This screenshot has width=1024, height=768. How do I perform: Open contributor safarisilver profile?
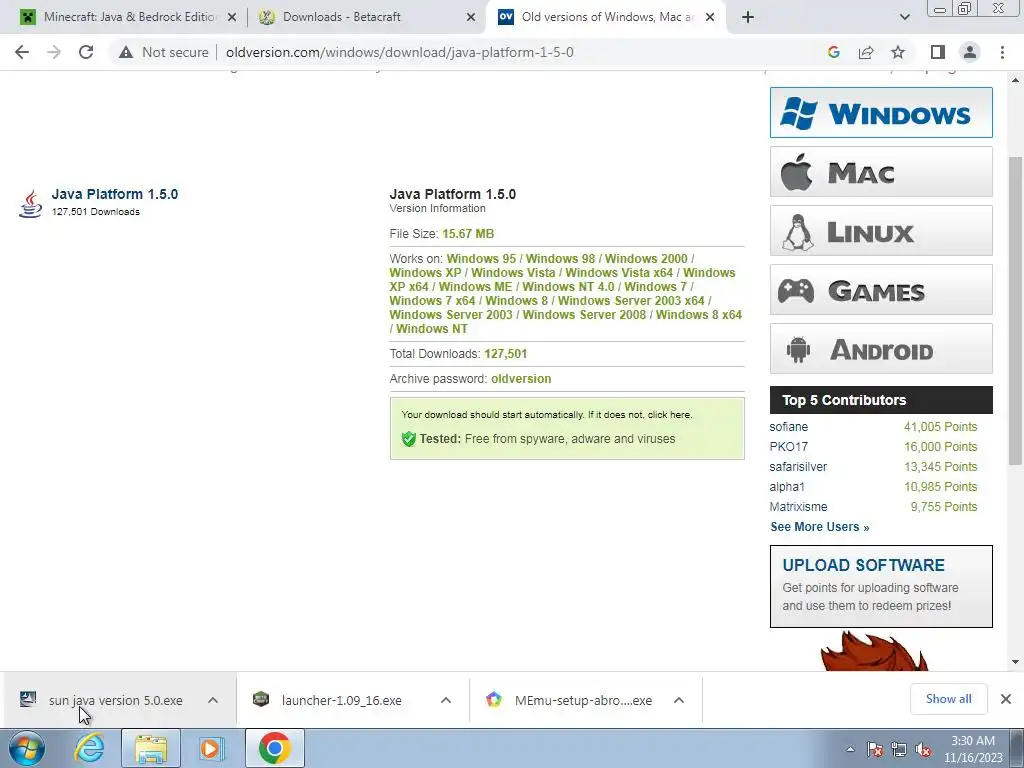[798, 467]
